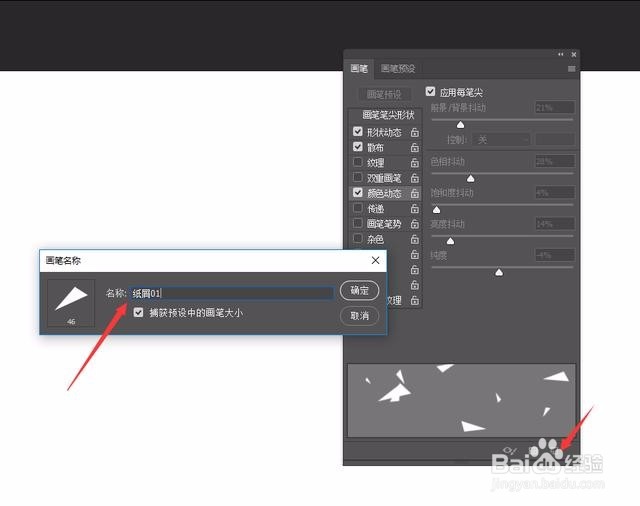Enable the 传递 checkbox
Viewport: 640px width, 506px height.
click(x=358, y=208)
